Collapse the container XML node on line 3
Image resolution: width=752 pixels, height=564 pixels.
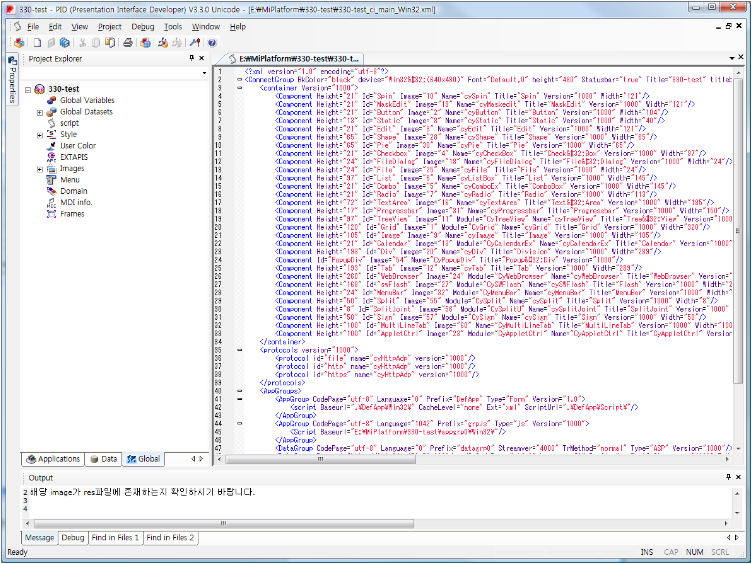click(240, 88)
